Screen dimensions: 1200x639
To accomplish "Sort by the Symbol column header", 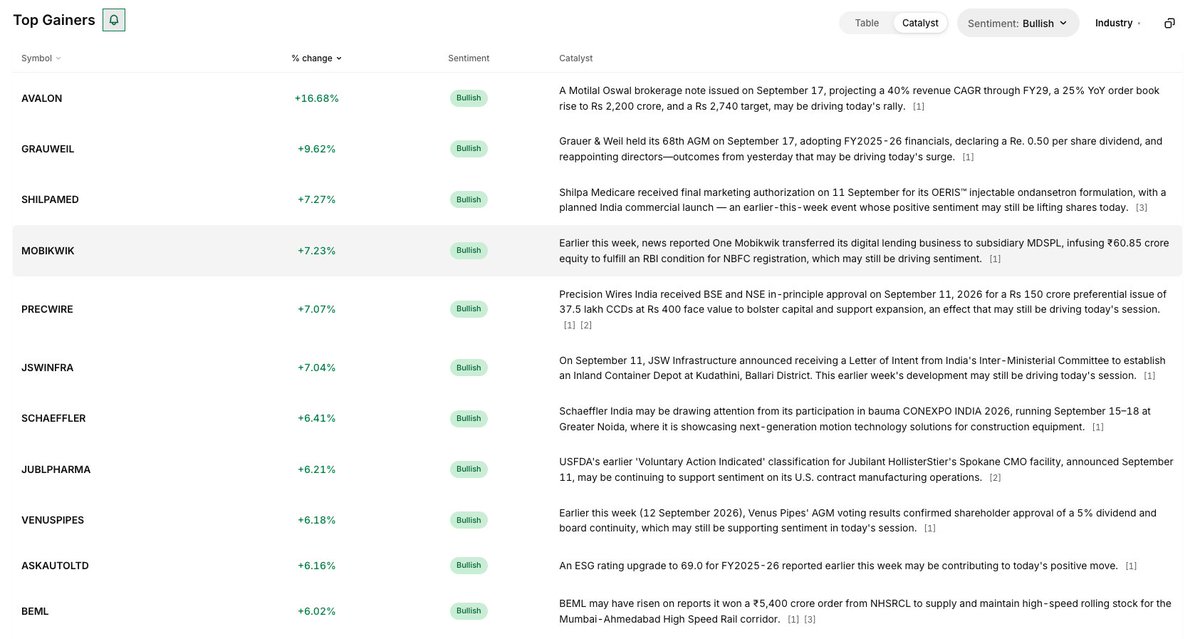I will [x=41, y=58].
